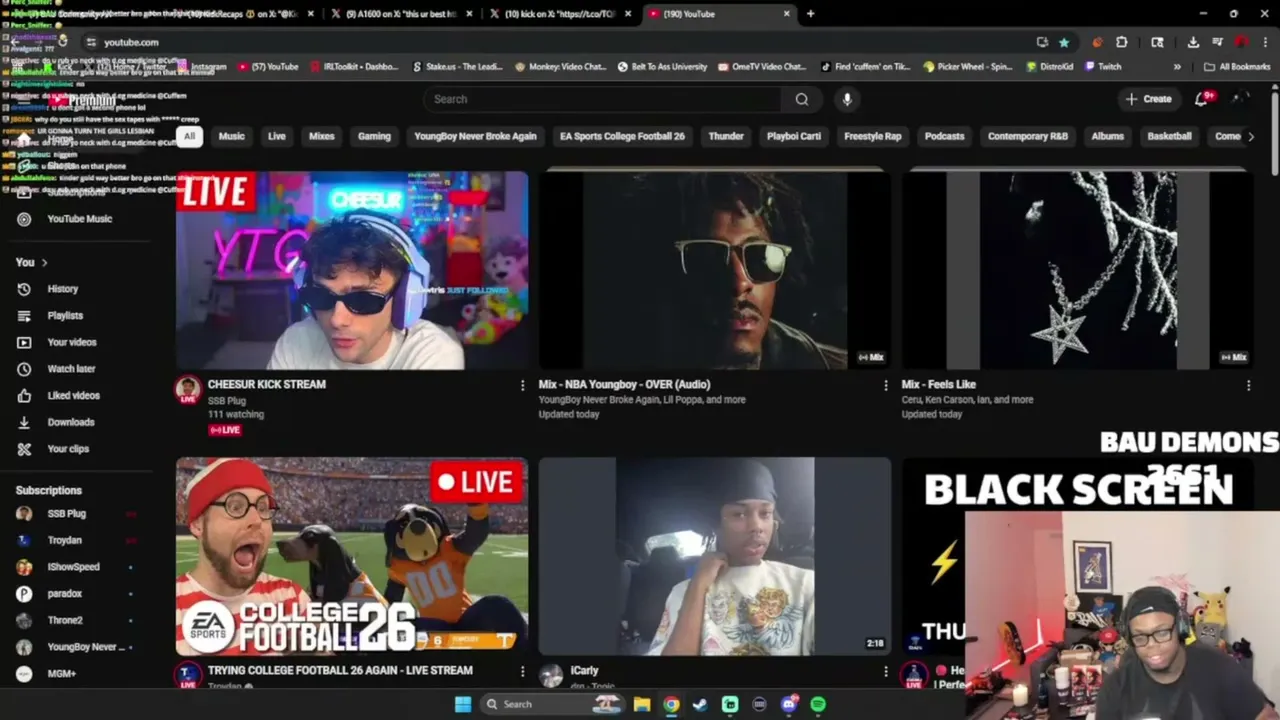Viewport: 1280px width, 720px height.
Task: Open Your clips in the sidebar
Action: (x=68, y=449)
